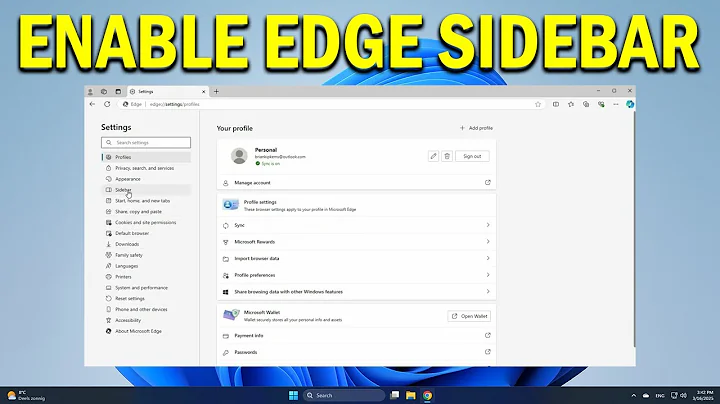Click the Sign out button
The height and width of the screenshot is (404, 720).
point(472,156)
